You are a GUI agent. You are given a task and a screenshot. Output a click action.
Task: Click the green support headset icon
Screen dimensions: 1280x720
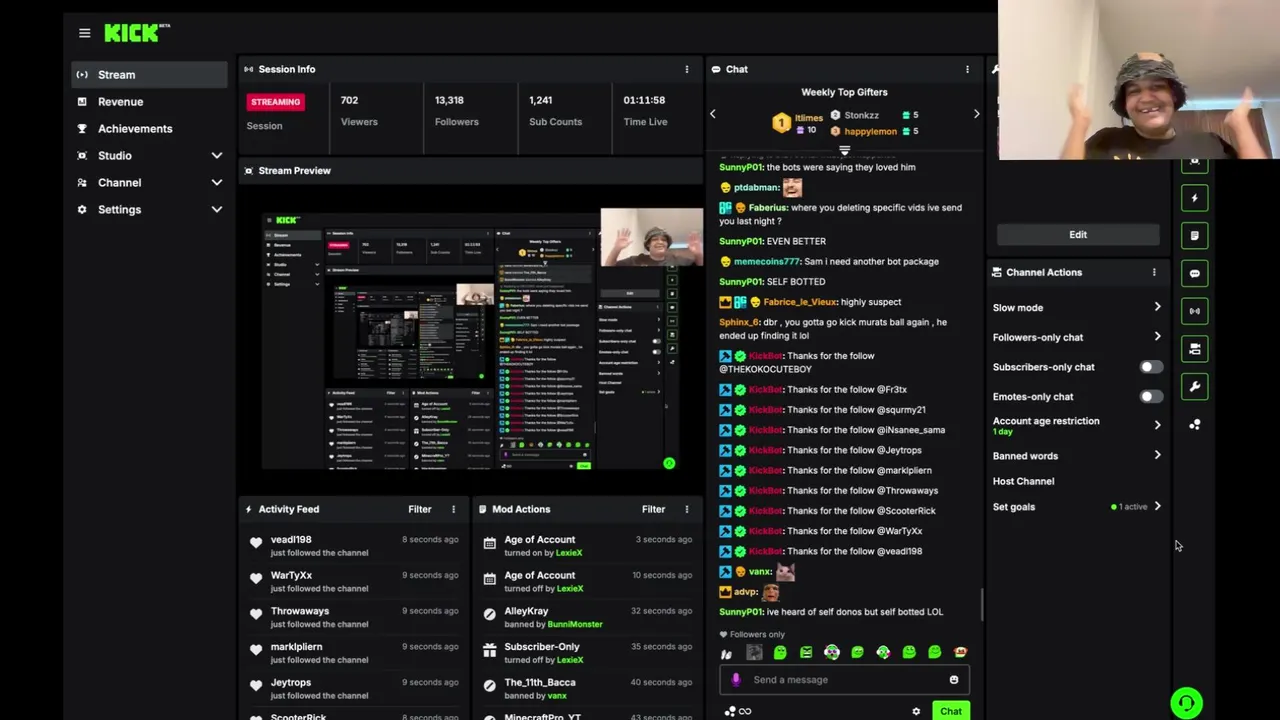1186,703
